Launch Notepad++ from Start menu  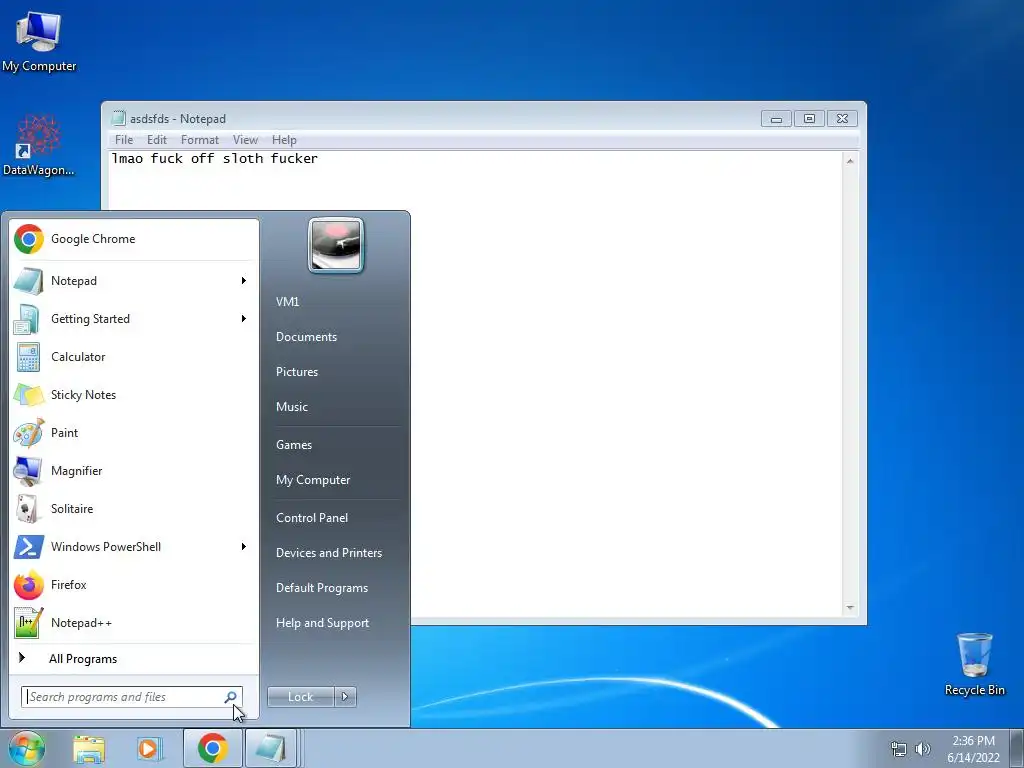[x=134, y=622]
